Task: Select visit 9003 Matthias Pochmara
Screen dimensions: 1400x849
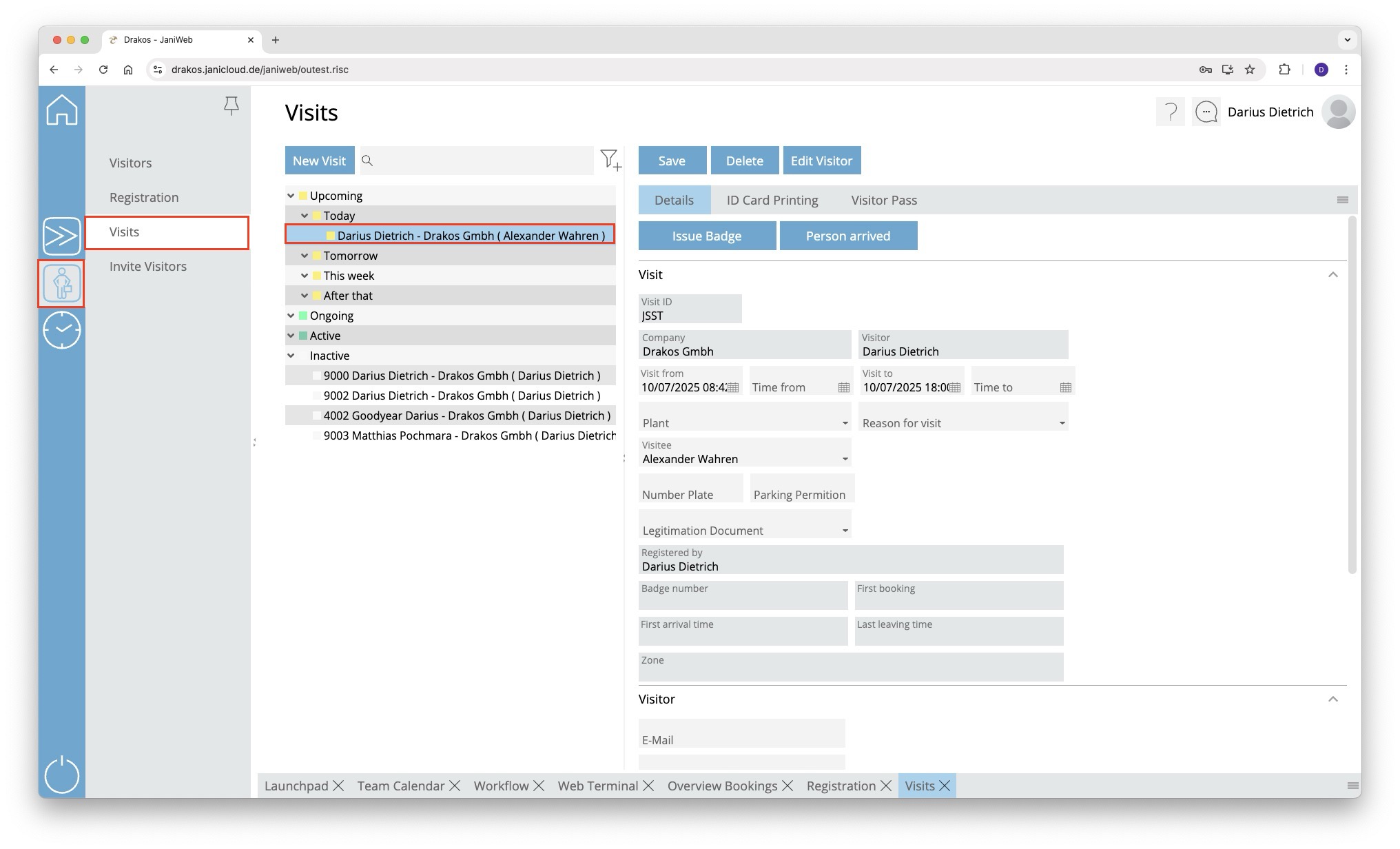Action: (469, 436)
